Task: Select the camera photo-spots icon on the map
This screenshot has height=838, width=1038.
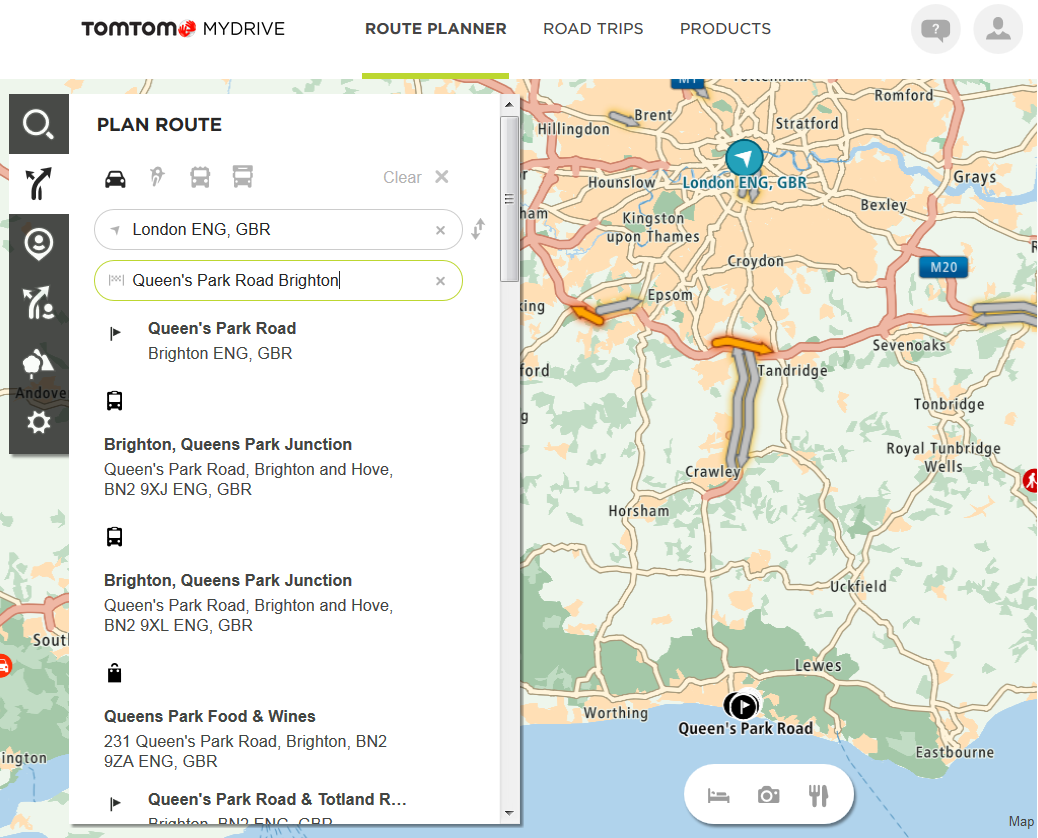Action: pos(768,793)
